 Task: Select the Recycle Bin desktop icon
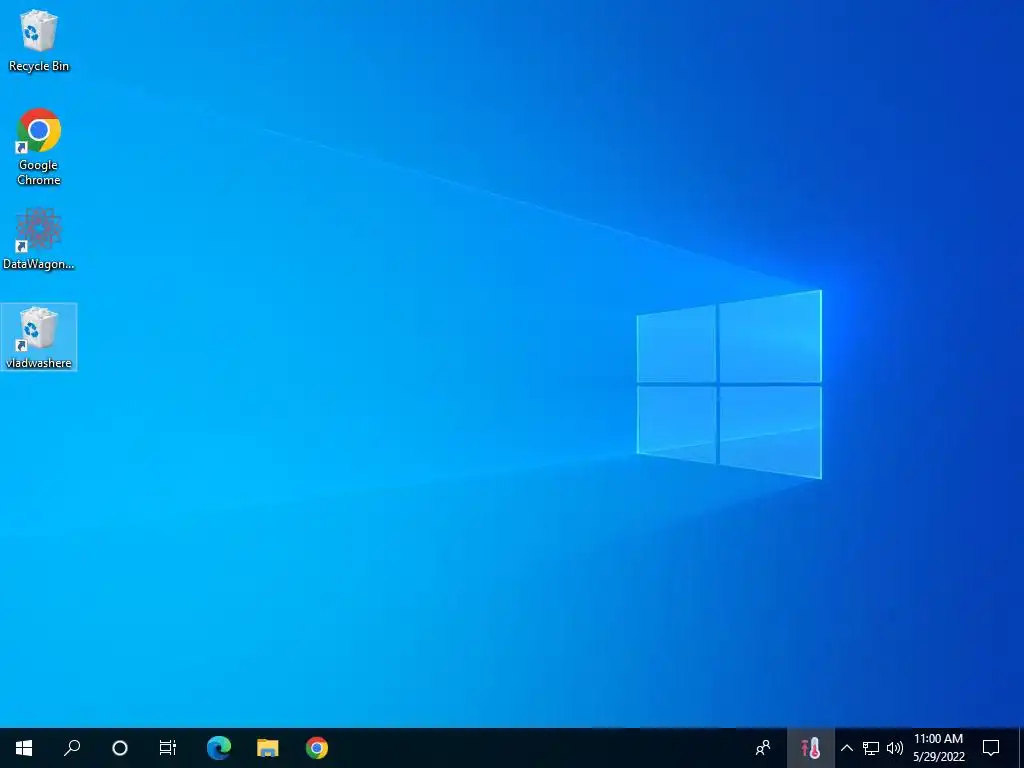[x=39, y=40]
